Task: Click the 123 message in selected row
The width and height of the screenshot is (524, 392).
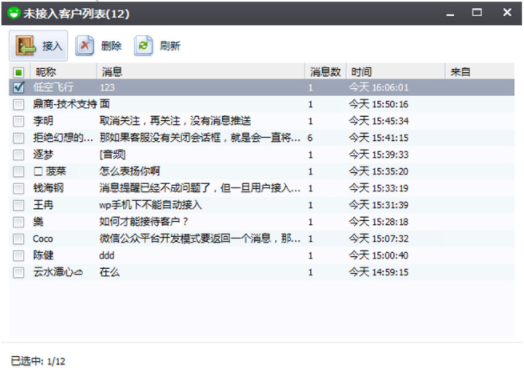Action: pos(107,88)
